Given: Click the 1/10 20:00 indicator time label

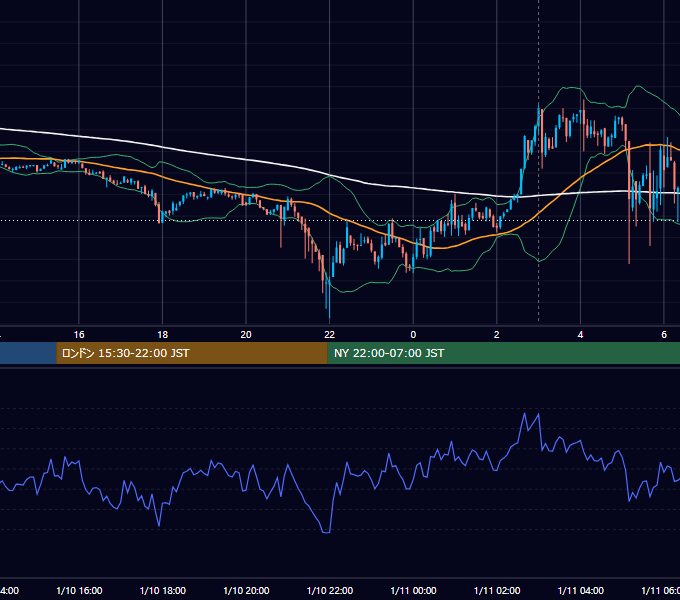Looking at the screenshot, I should (x=246, y=590).
